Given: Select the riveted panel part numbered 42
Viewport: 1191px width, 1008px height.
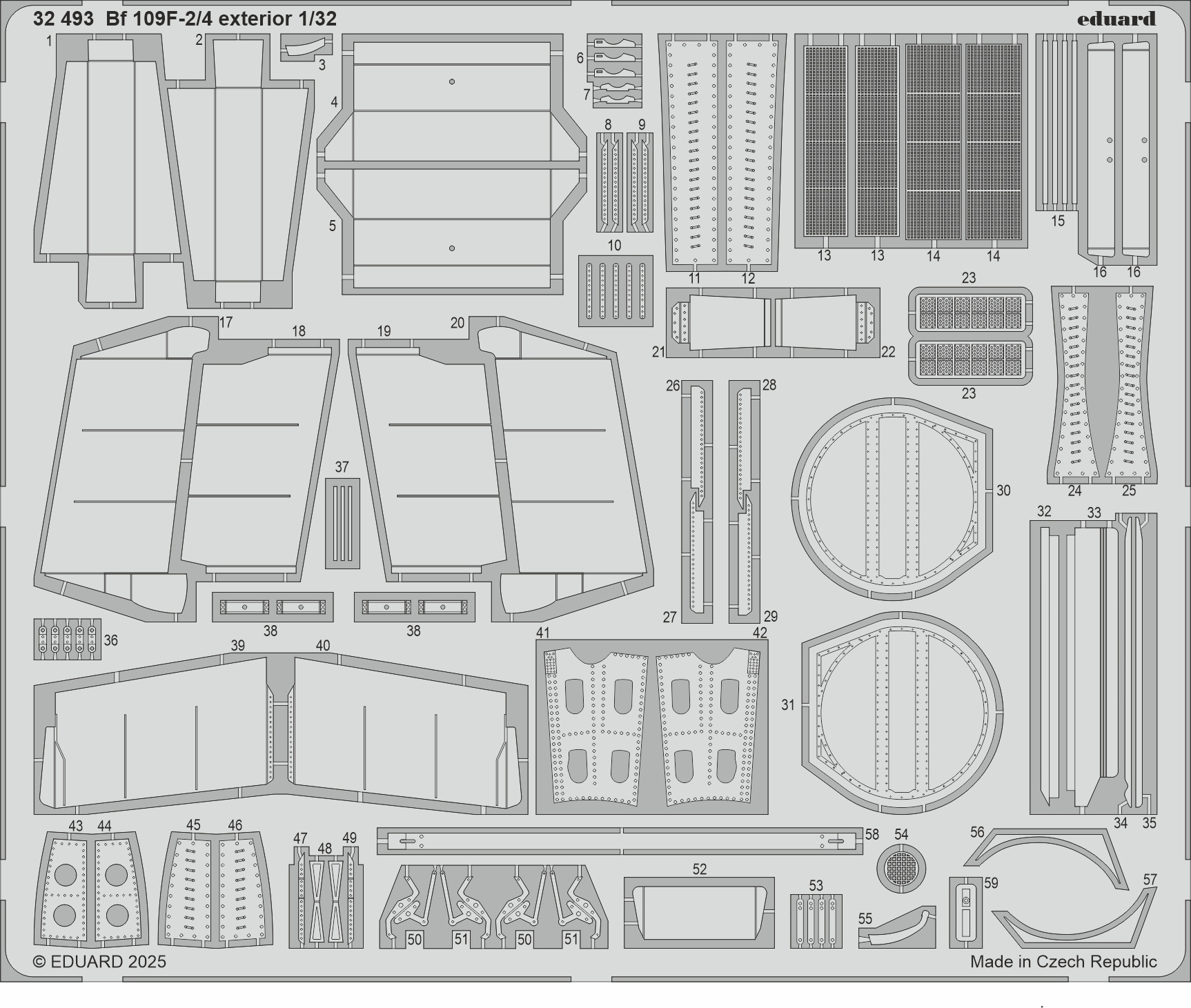Looking at the screenshot, I should click(x=707, y=727).
